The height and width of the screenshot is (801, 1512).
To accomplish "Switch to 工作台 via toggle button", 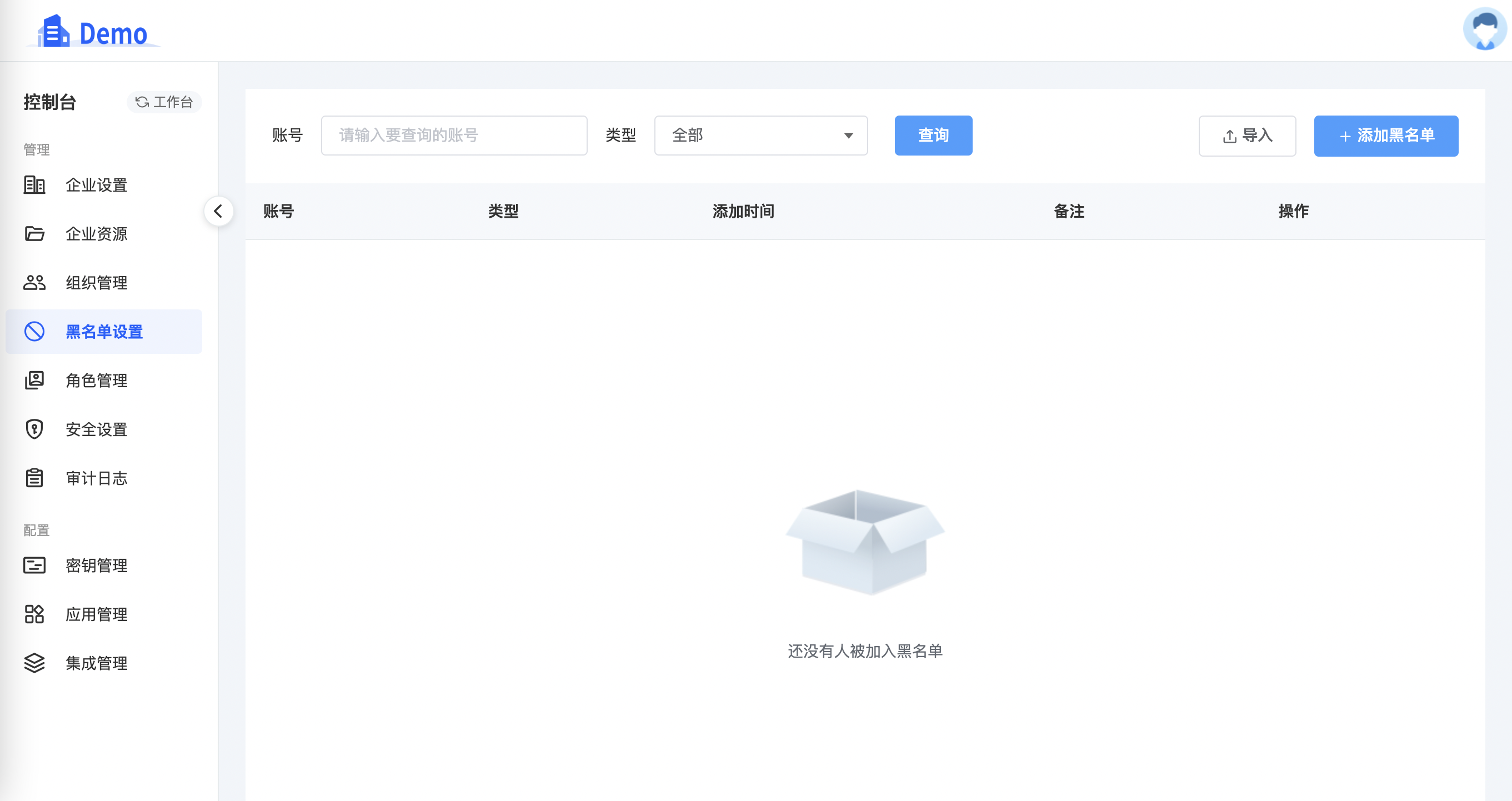I will tap(164, 102).
